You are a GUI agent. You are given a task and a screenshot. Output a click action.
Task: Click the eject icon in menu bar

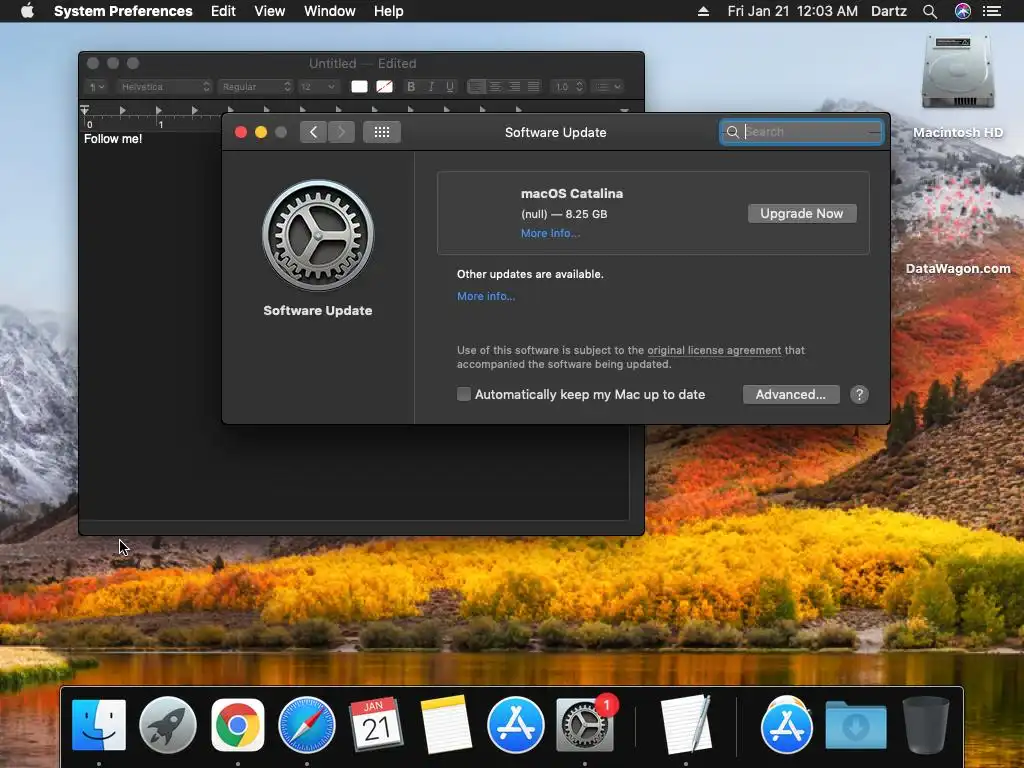point(703,11)
